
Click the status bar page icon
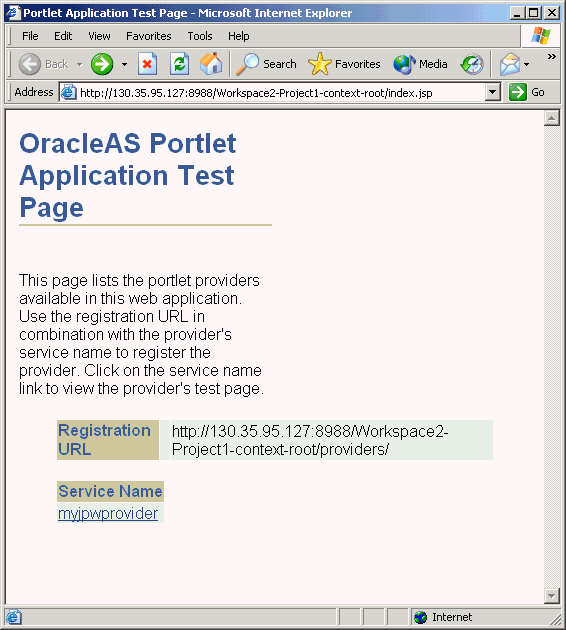pos(14,617)
